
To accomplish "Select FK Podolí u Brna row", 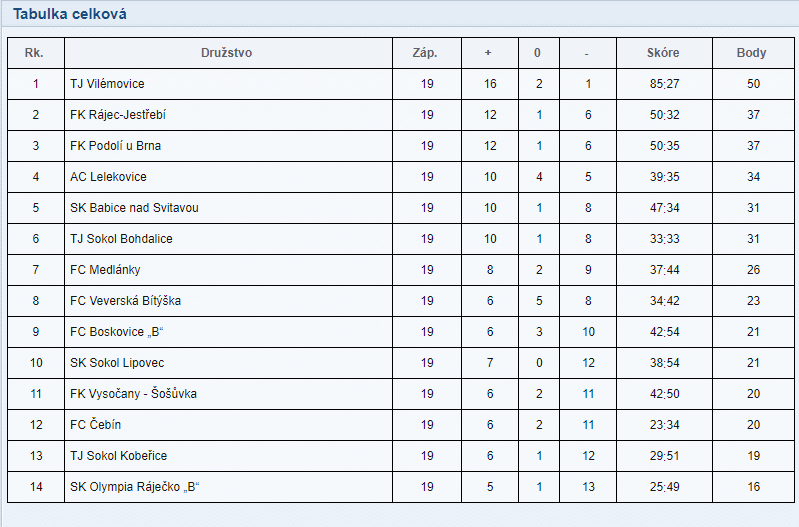I will pos(401,146).
